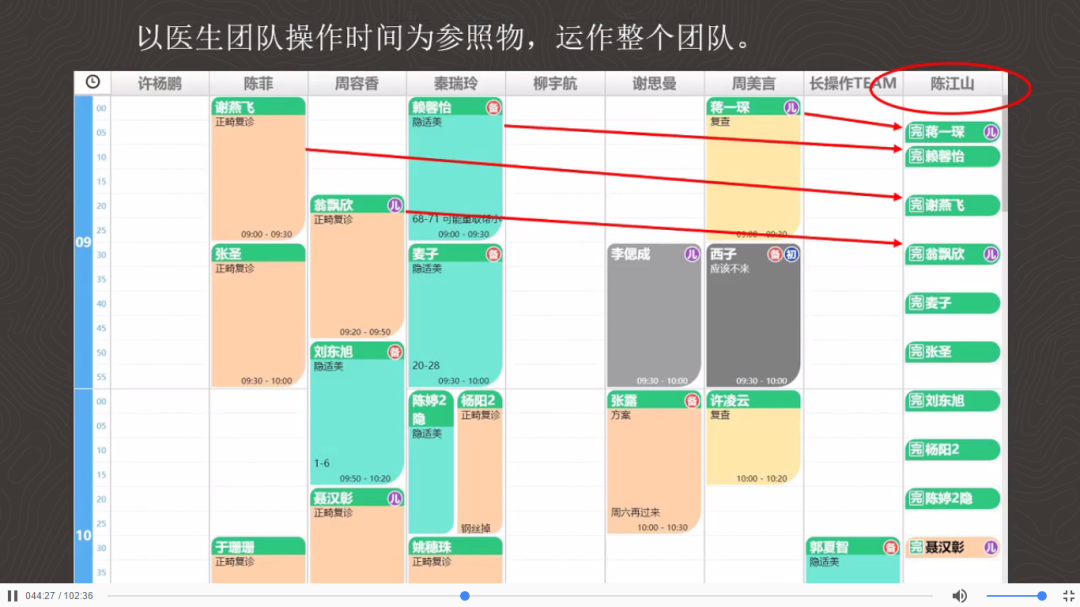
Task: Select 完 刘东旭 entry under 陈江山
Action: 952,401
